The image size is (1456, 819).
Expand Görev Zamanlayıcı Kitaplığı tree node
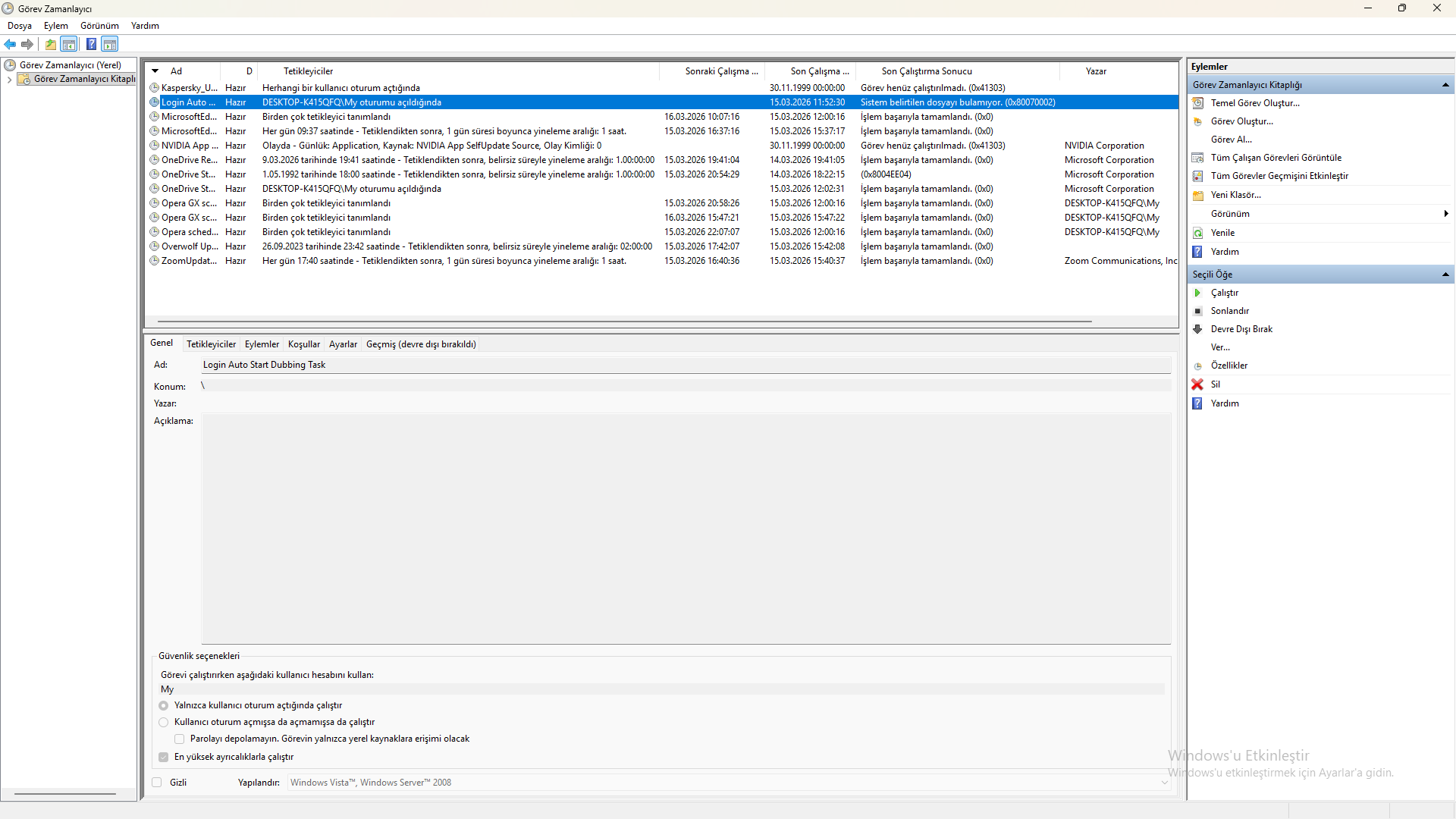(x=9, y=79)
